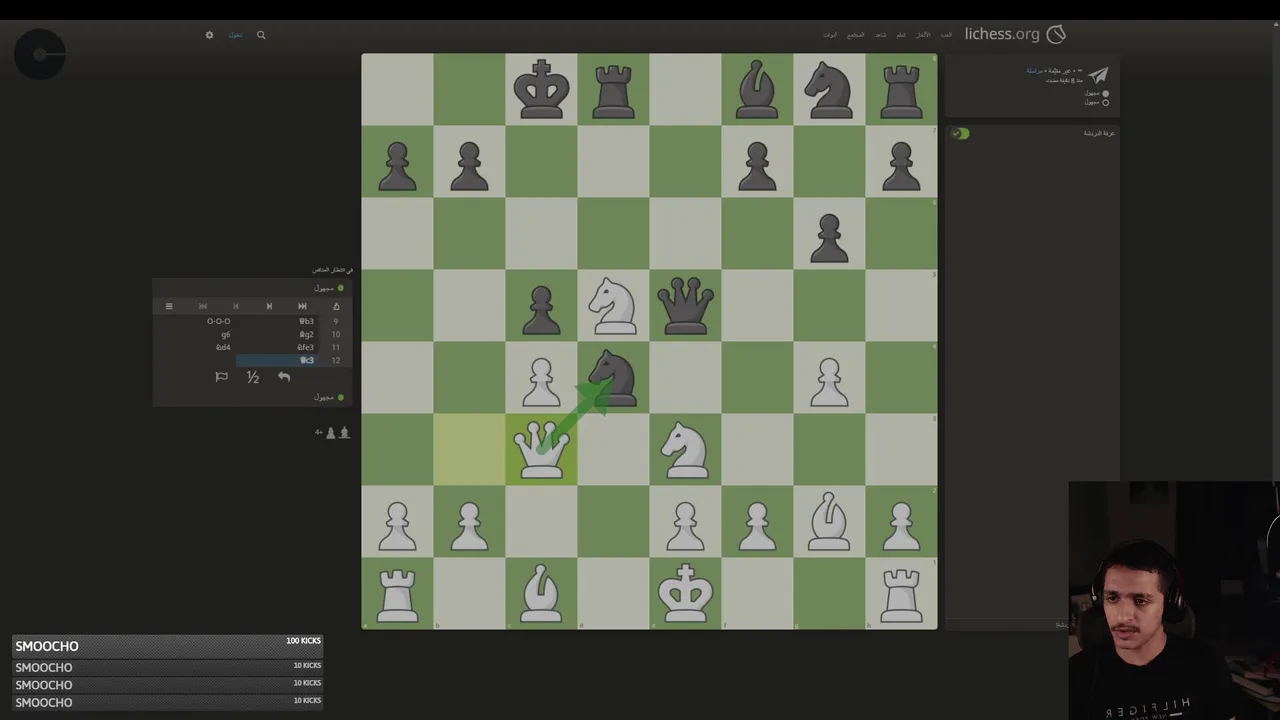Image resolution: width=1280 pixels, height=720 pixels.
Task: Click the empty b3 highlighted square
Action: tap(469, 450)
